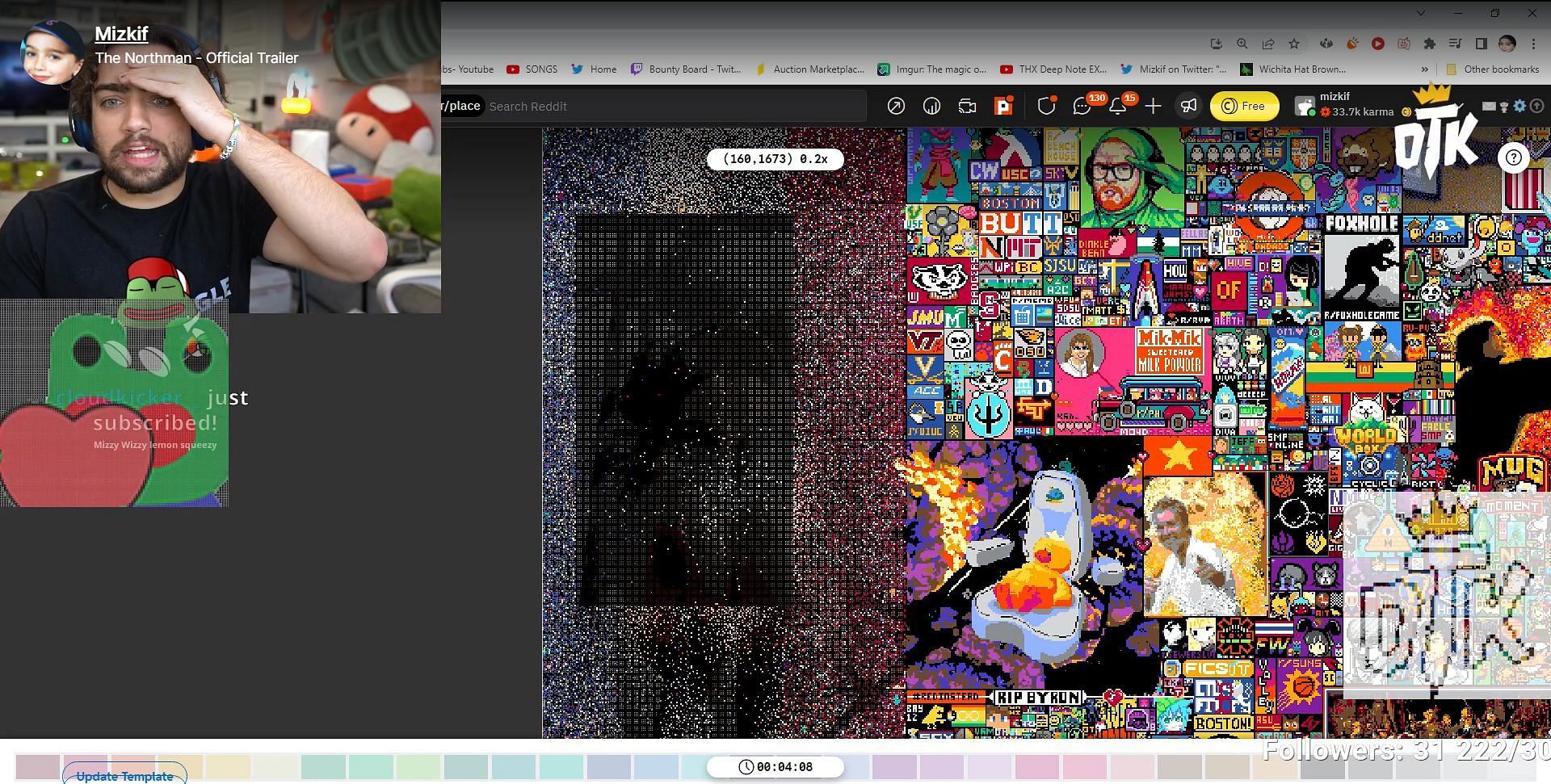Screen dimensions: 1551x784
Task: Open the extensions puzzle piece icon
Action: pyautogui.click(x=1429, y=44)
